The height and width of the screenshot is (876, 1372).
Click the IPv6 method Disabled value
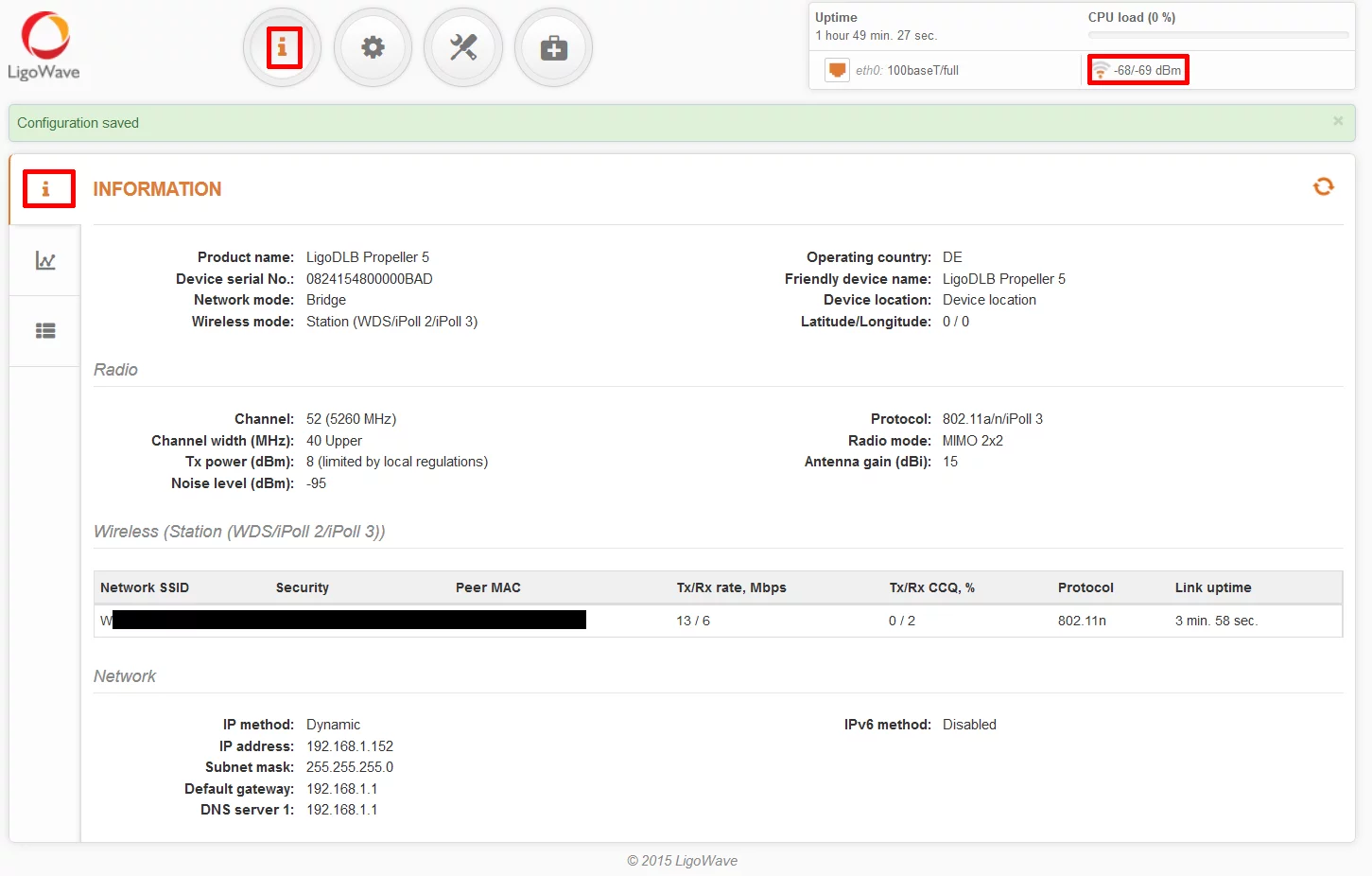point(969,725)
